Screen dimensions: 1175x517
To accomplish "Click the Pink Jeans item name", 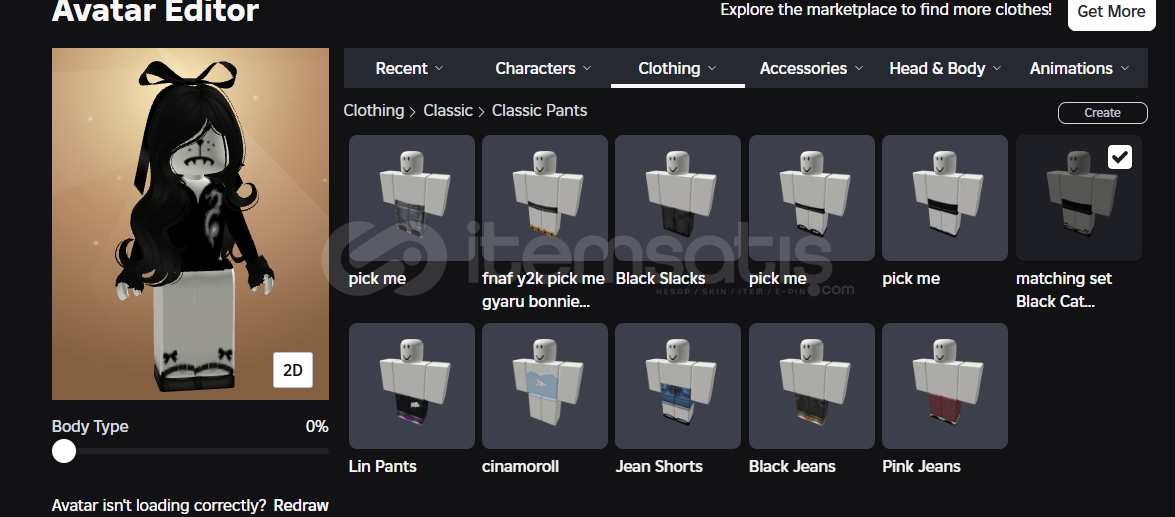I will coord(921,466).
